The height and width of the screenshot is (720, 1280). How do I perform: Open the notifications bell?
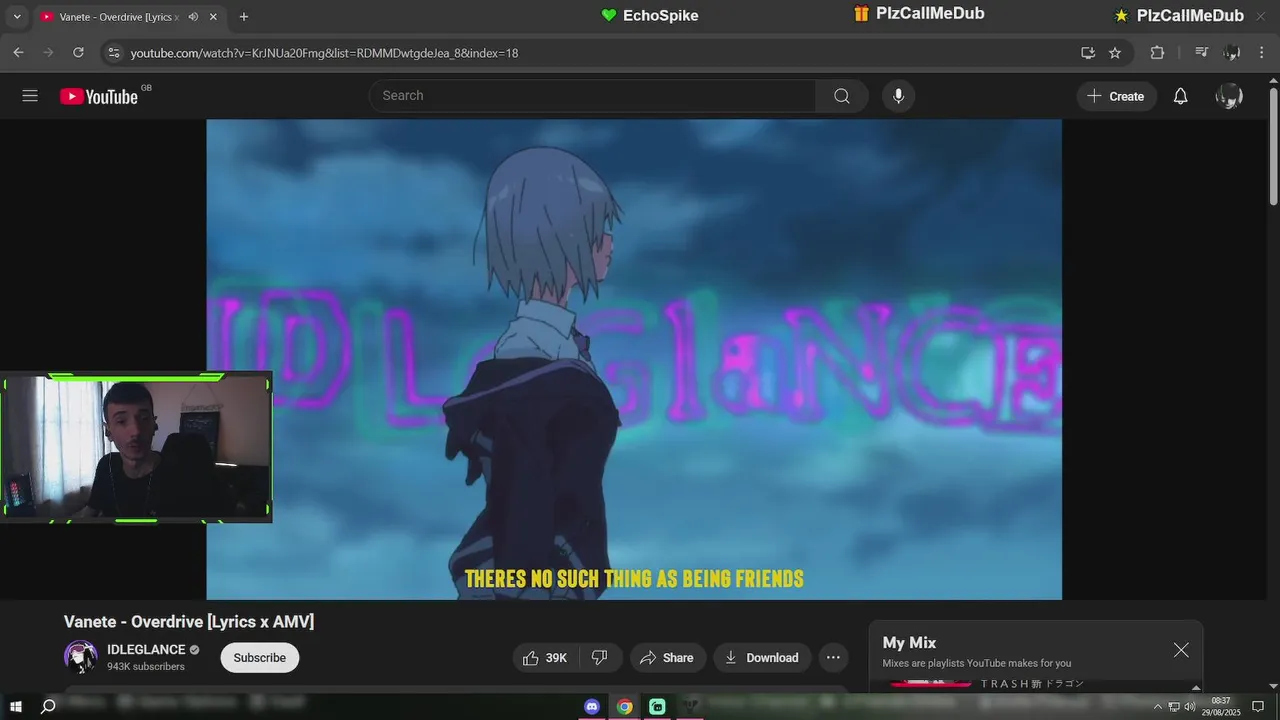[1181, 96]
